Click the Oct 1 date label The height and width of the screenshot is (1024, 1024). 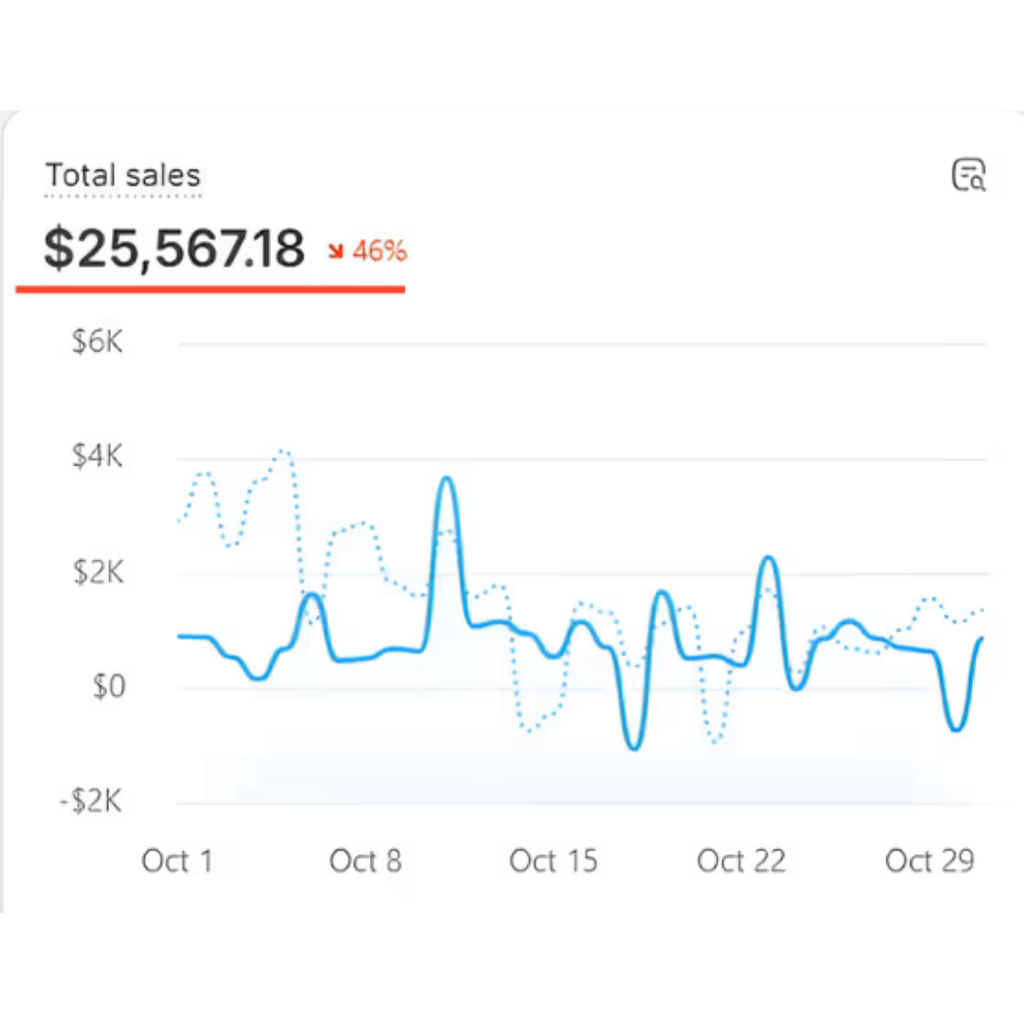tap(177, 861)
